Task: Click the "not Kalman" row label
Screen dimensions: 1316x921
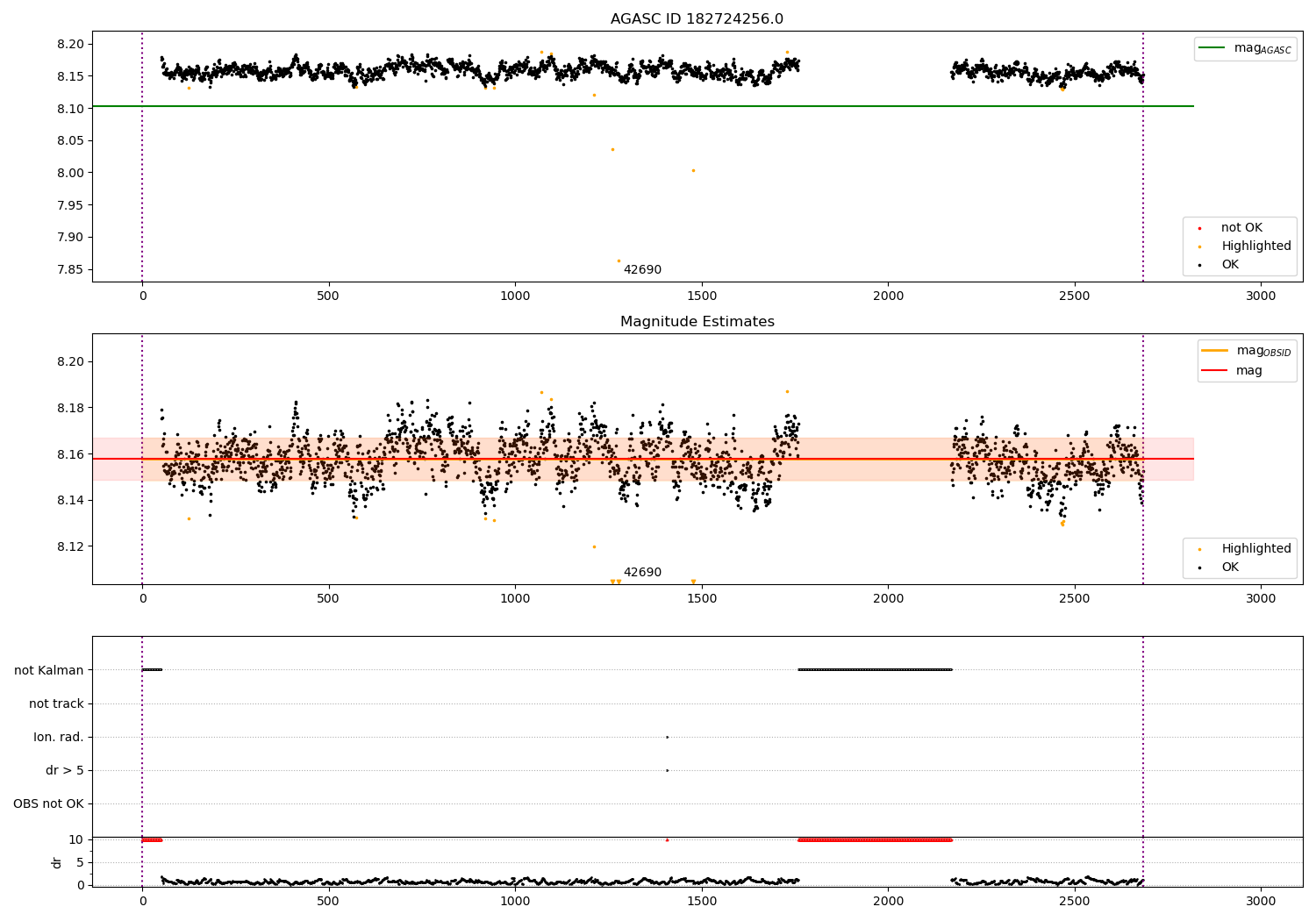Action: [49, 670]
